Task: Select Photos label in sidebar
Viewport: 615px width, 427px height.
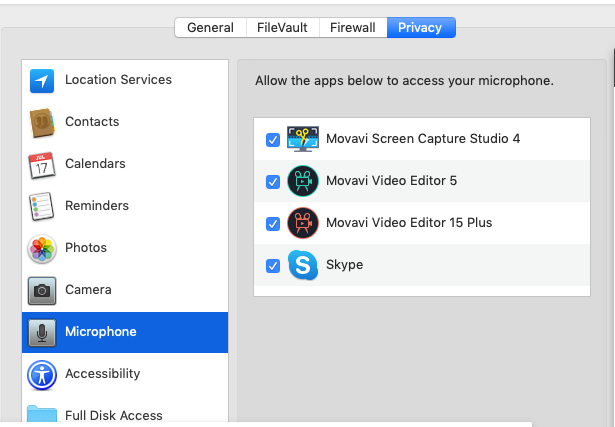Action: pos(86,247)
